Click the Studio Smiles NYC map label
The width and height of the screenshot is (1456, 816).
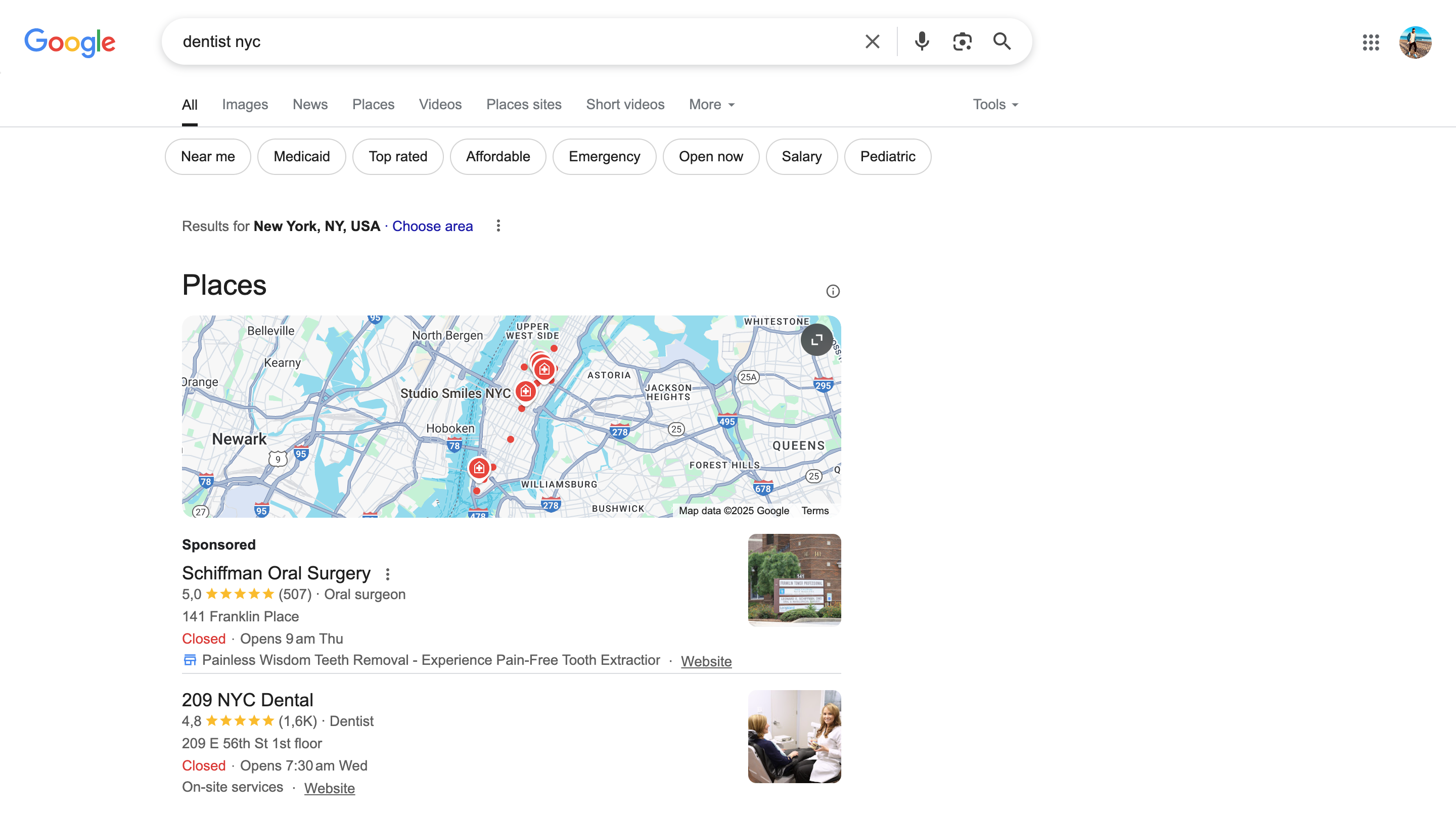456,393
